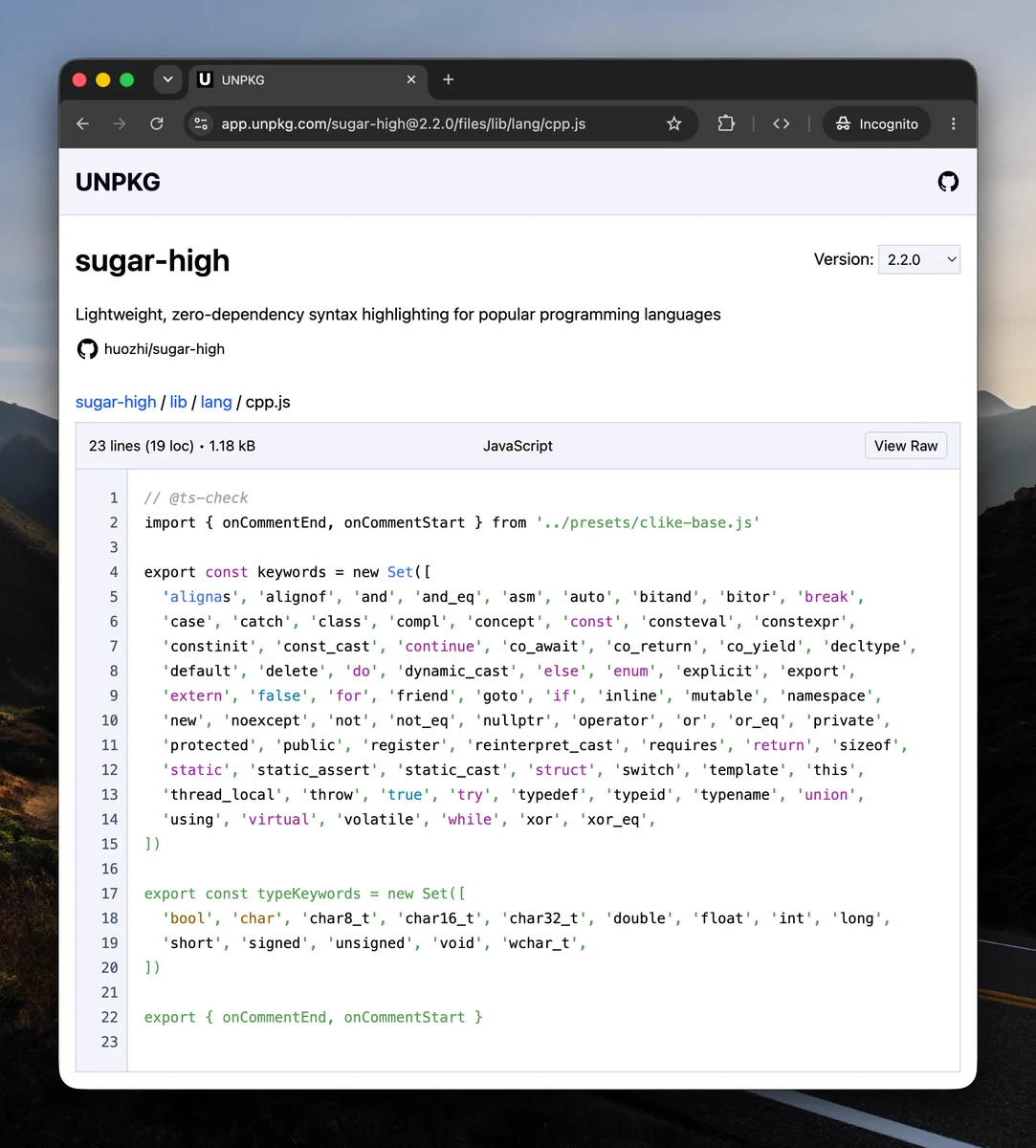Go back with the browser back arrow
Viewport: 1036px width, 1148px height.
pos(83,123)
